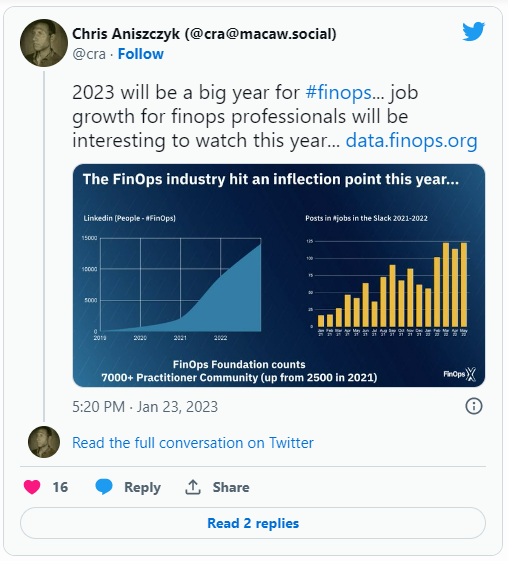This screenshot has width=508, height=561.
Task: Open the #finops hashtag link
Action: (x=338, y=93)
